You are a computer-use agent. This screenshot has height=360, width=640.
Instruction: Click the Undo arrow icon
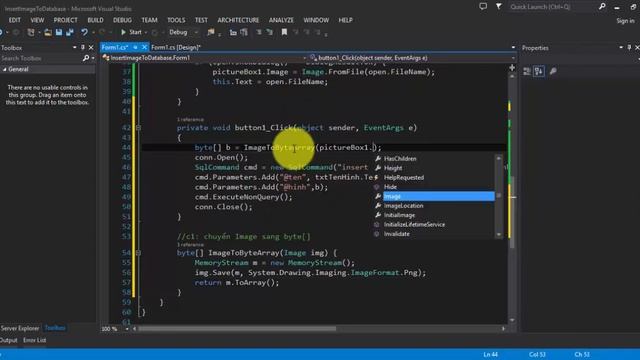coord(84,32)
